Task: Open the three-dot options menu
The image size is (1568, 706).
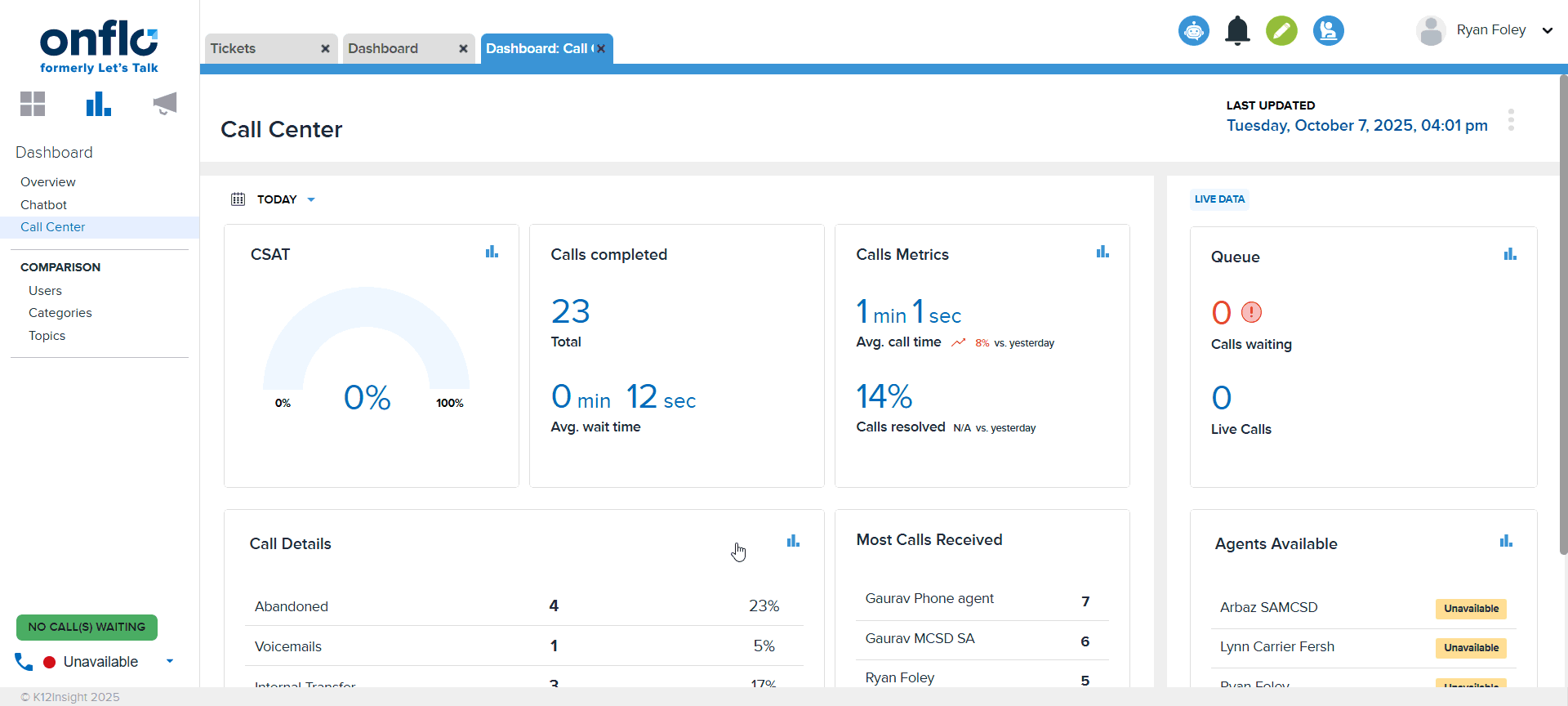Action: (1511, 120)
